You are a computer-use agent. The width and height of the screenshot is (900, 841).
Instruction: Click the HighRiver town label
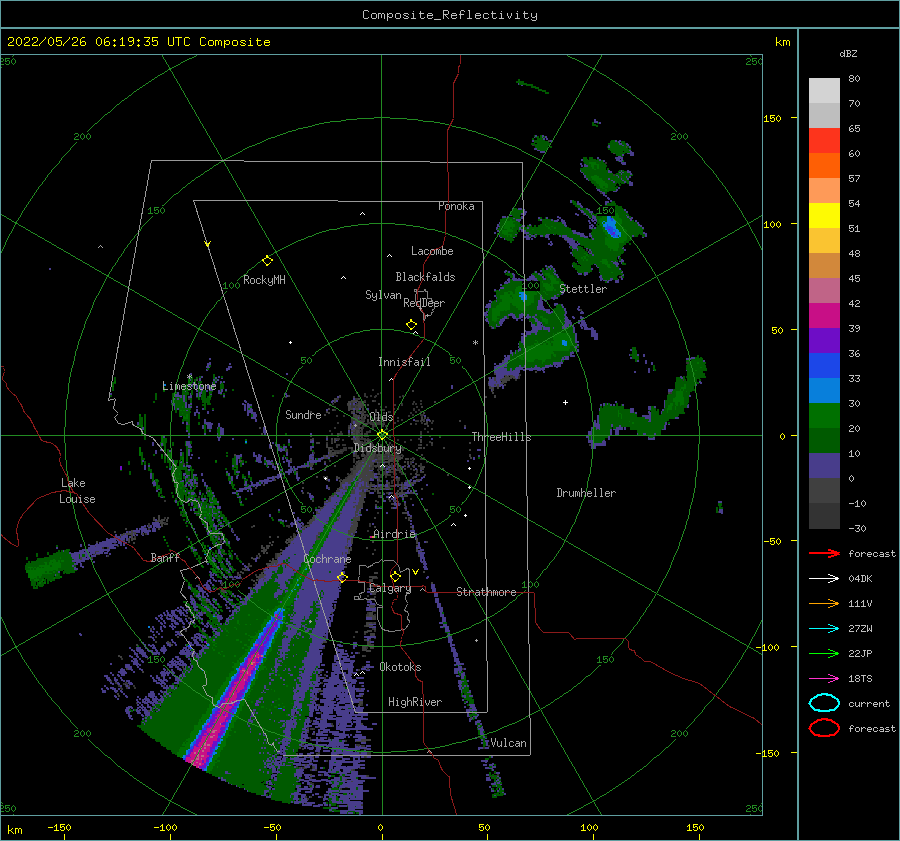coord(415,702)
